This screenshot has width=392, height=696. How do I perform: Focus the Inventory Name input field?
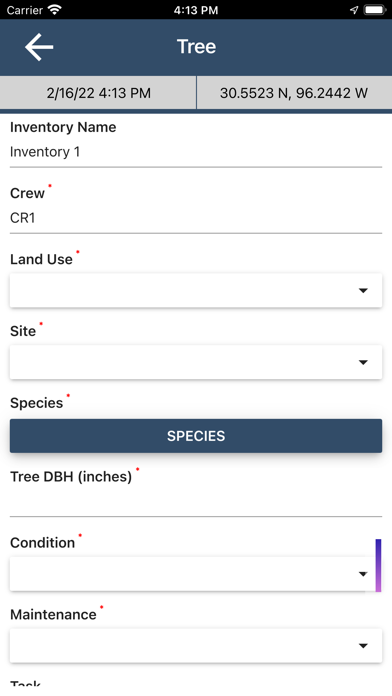196,152
